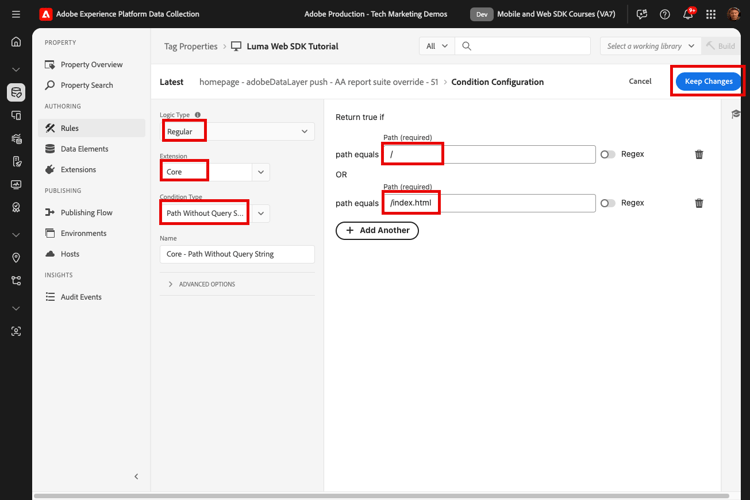Open the location pin icon in left rail
This screenshot has height=500, width=750.
click(16, 257)
